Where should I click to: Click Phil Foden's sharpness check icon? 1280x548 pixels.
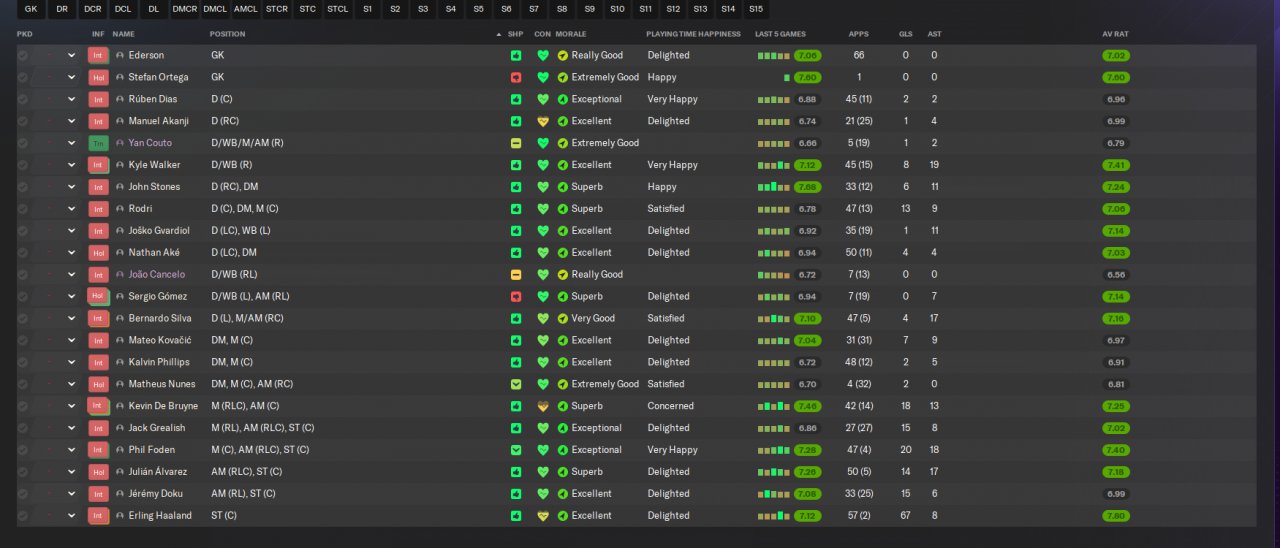click(516, 450)
